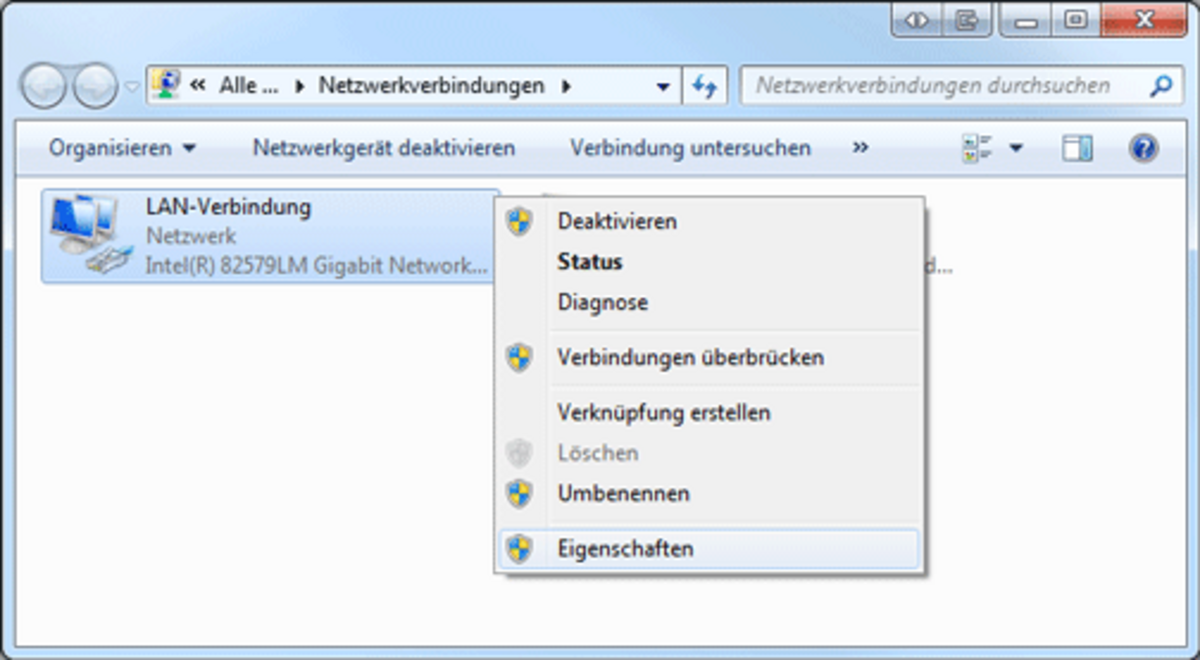
Task: Click Verbindungen überbrücken menu entry
Action: [x=690, y=357]
